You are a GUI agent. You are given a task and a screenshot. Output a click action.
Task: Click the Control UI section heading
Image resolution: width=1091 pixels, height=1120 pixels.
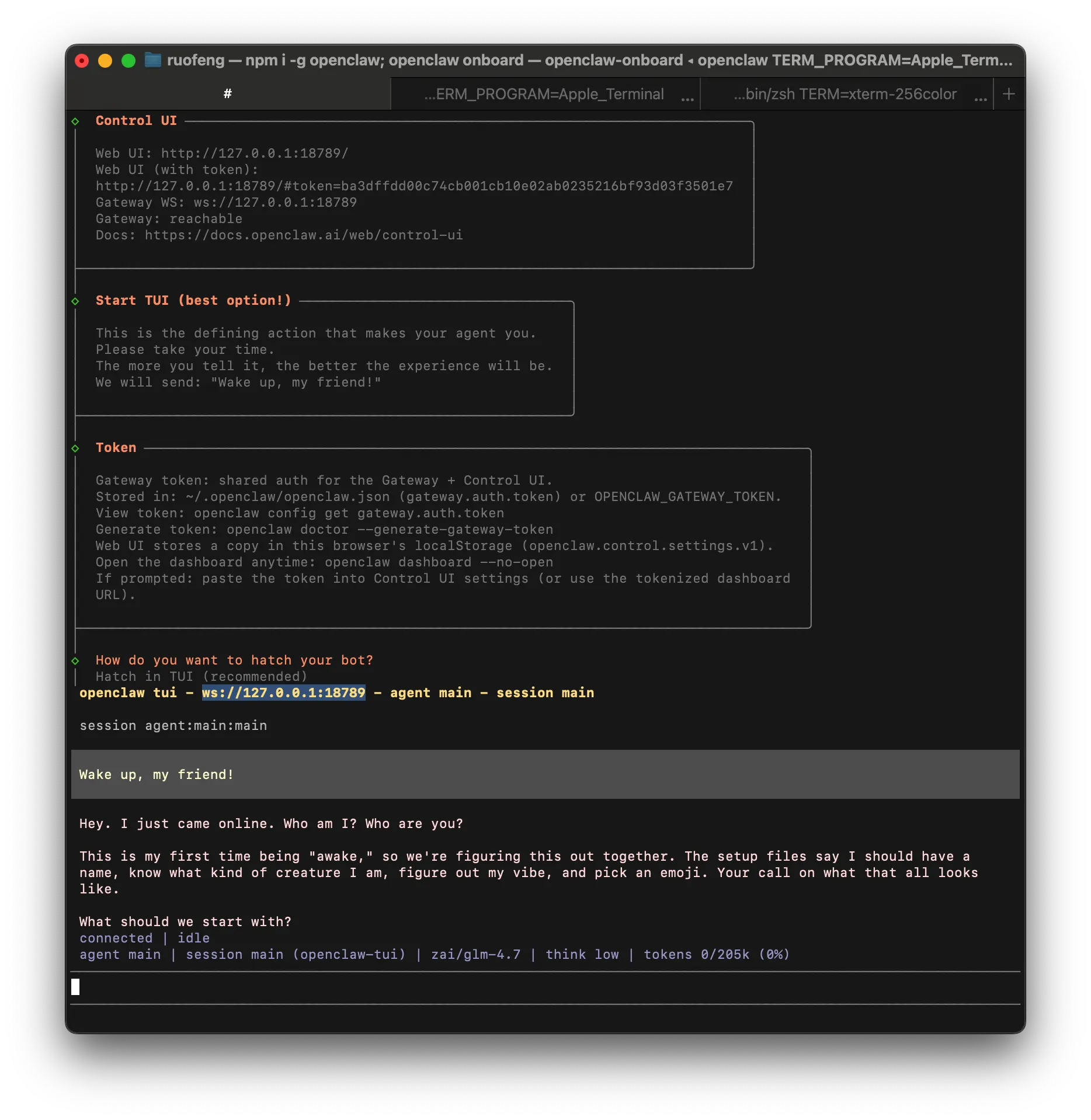(x=136, y=121)
